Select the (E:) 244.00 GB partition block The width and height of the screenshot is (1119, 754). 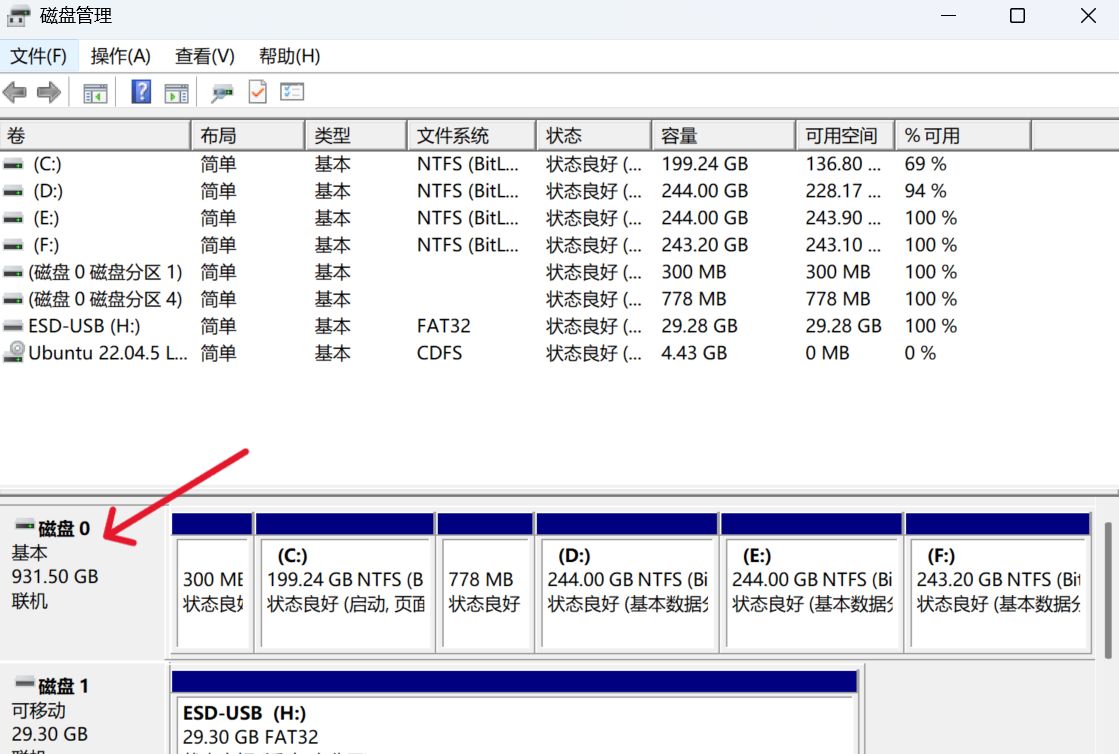[811, 591]
